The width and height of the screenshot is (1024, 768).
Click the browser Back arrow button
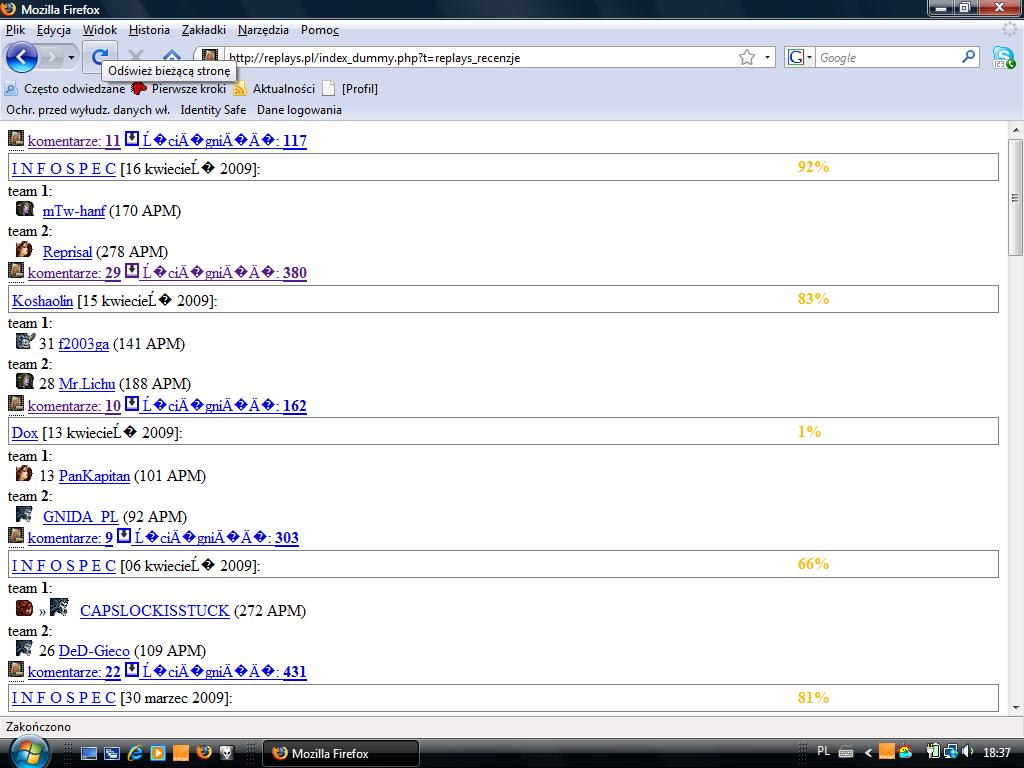21,57
